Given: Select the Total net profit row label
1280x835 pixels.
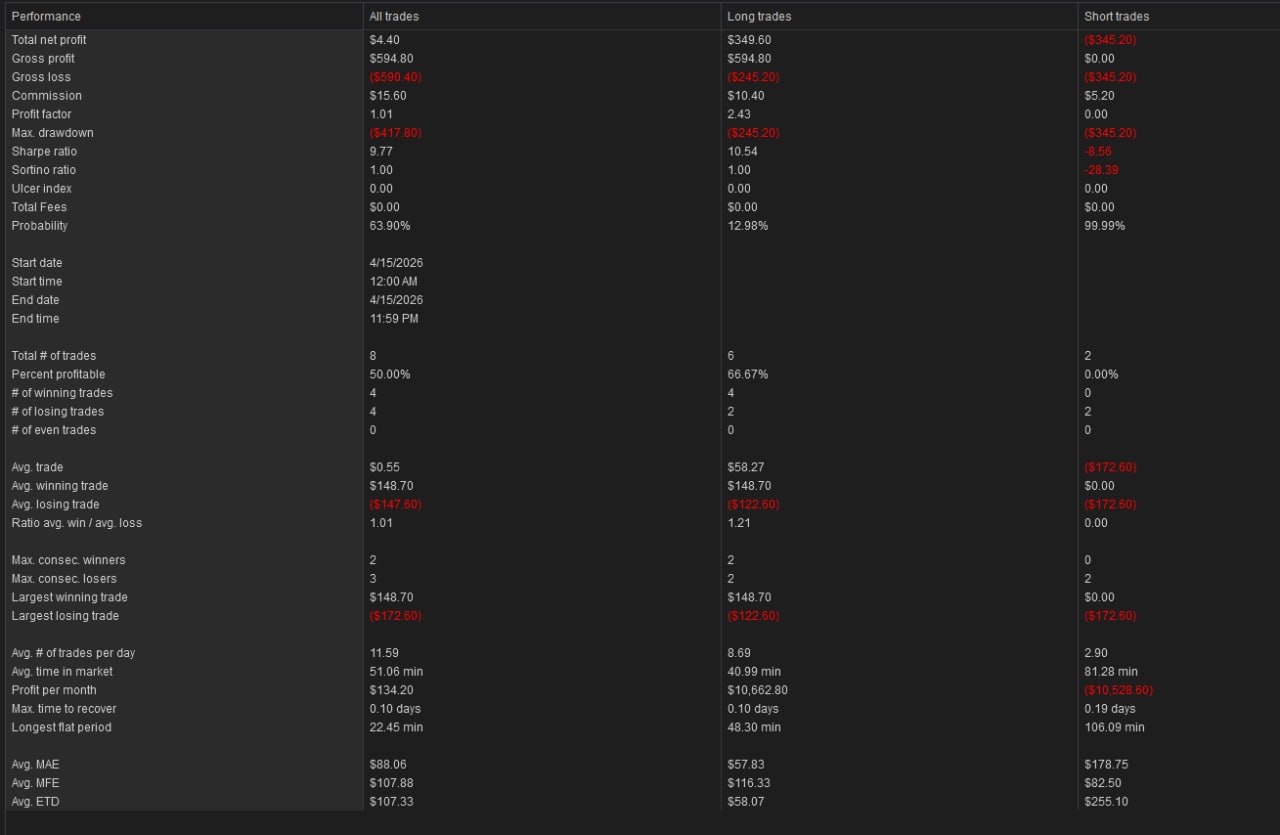Looking at the screenshot, I should (x=49, y=40).
